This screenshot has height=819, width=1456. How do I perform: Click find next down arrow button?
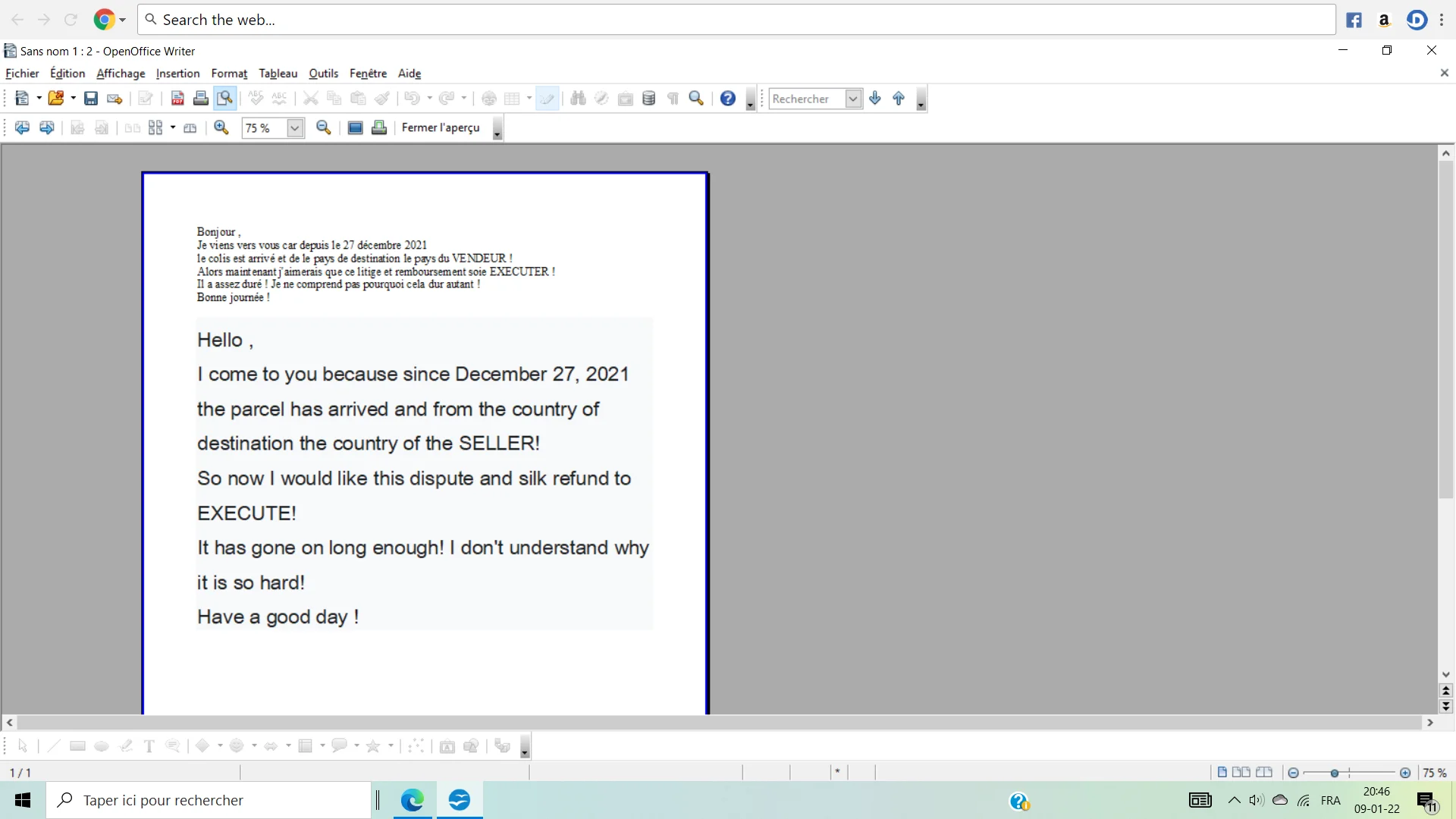[x=875, y=99]
